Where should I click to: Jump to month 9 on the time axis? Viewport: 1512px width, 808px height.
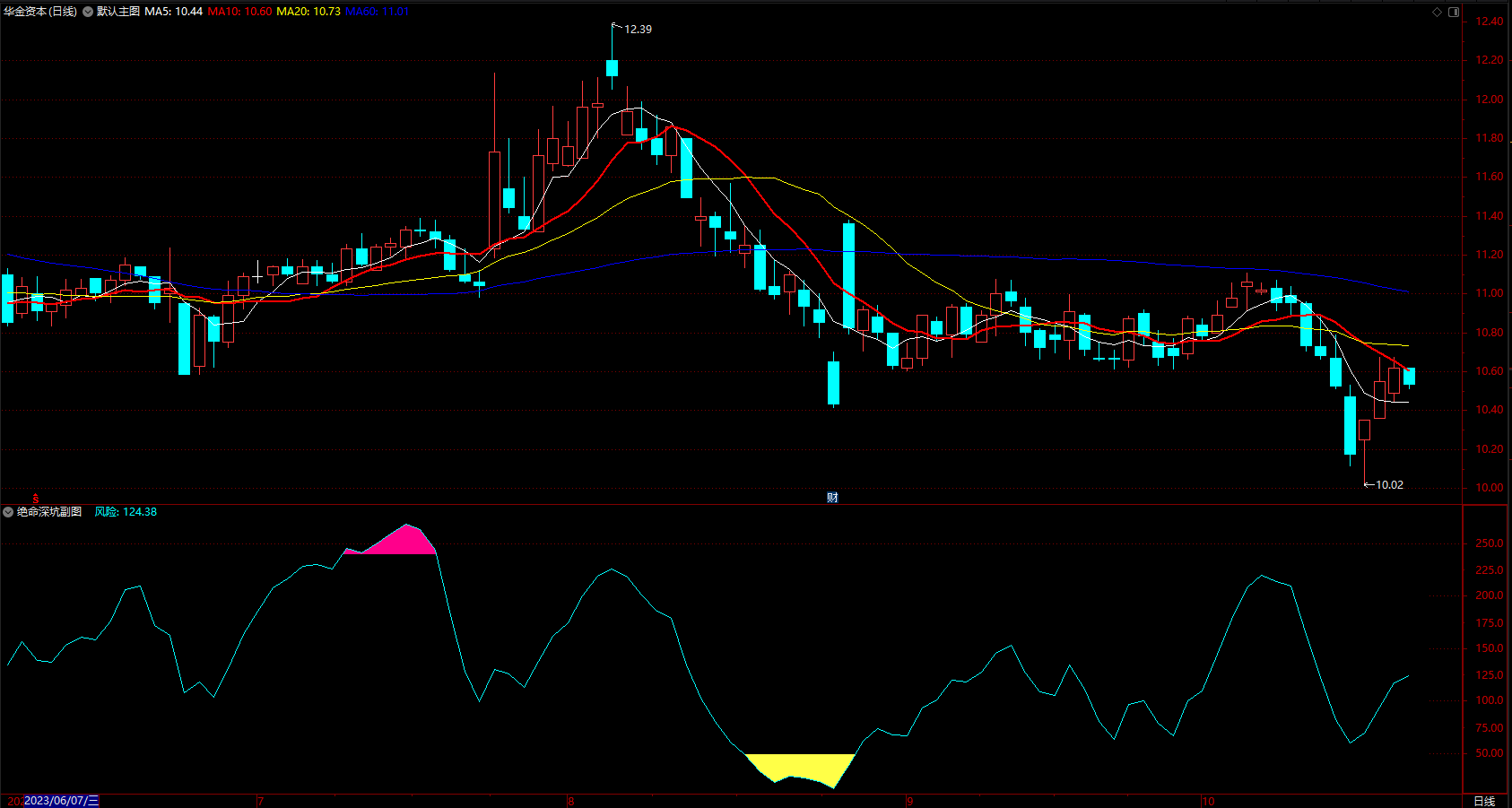pyautogui.click(x=909, y=801)
